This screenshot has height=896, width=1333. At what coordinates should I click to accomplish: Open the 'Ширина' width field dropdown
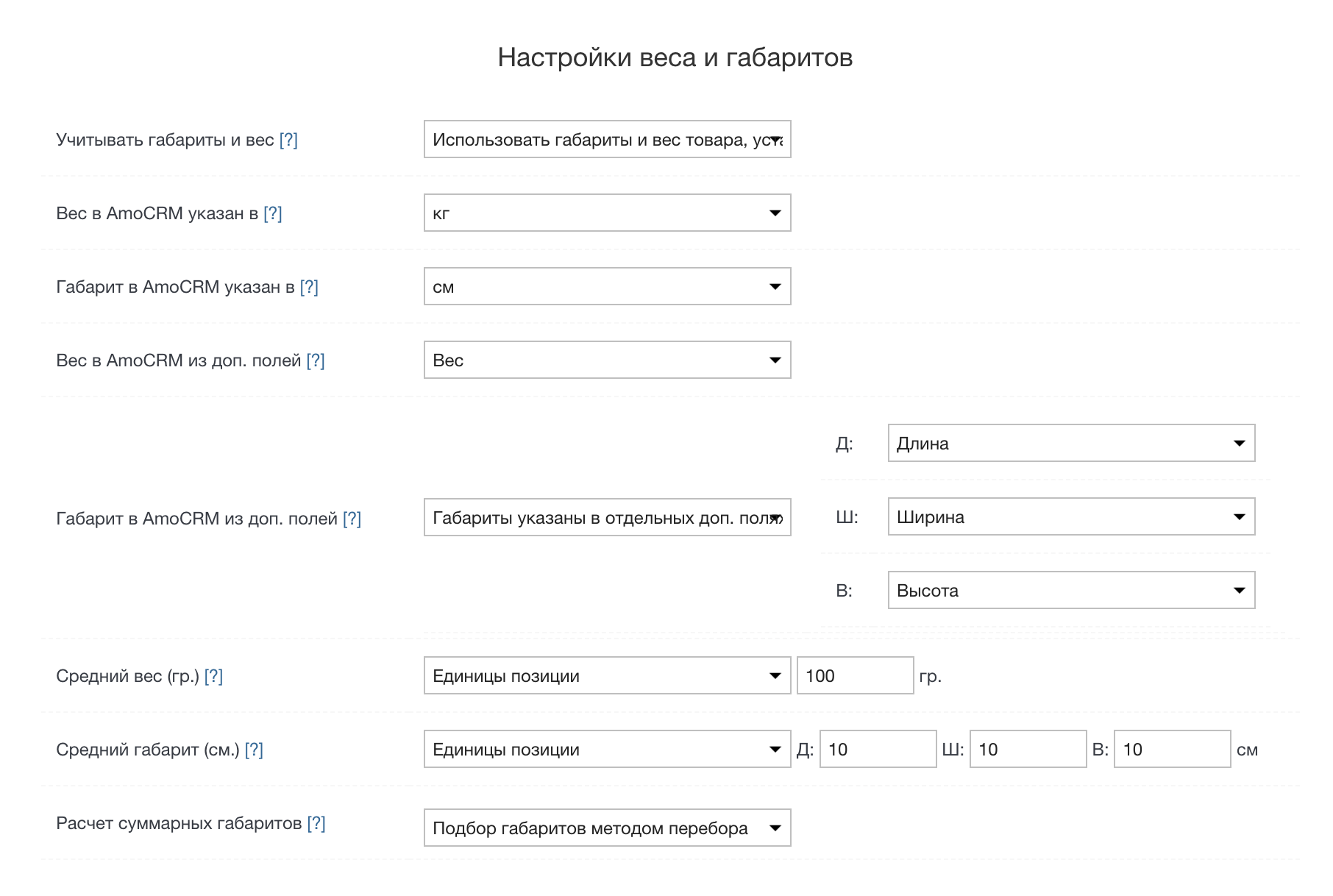(x=1070, y=517)
